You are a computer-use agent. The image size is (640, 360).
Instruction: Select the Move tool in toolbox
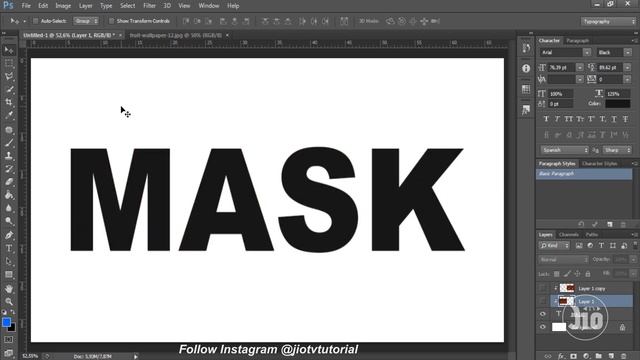[x=9, y=50]
